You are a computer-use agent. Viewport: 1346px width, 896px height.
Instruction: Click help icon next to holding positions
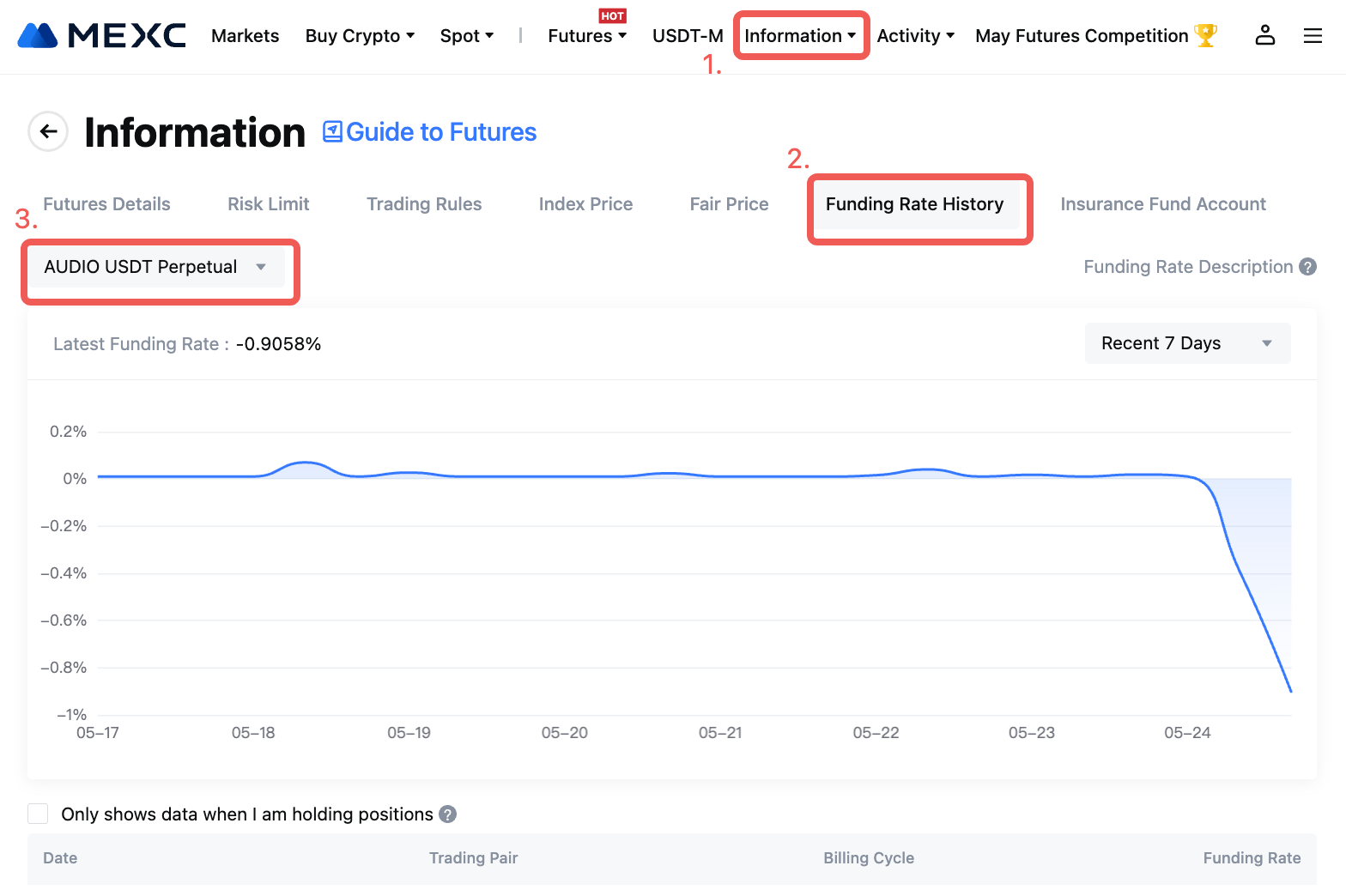coord(447,814)
